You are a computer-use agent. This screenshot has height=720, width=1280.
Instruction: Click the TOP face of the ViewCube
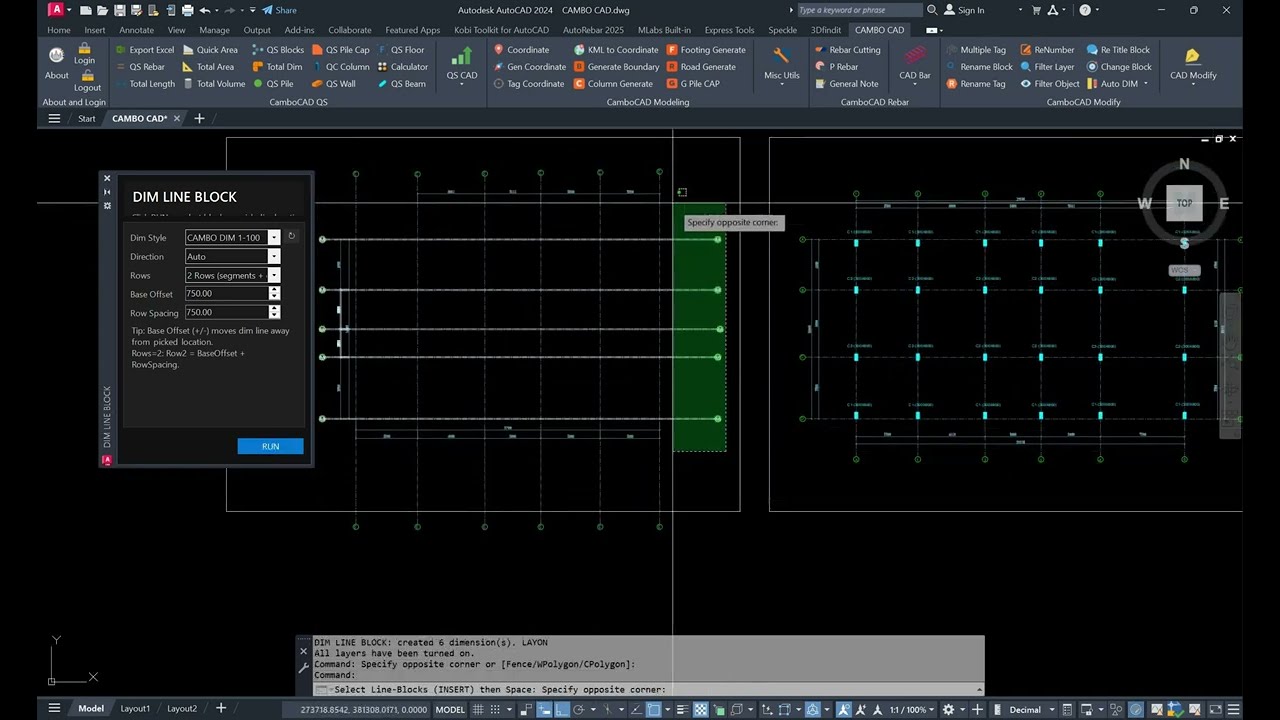click(x=1184, y=203)
